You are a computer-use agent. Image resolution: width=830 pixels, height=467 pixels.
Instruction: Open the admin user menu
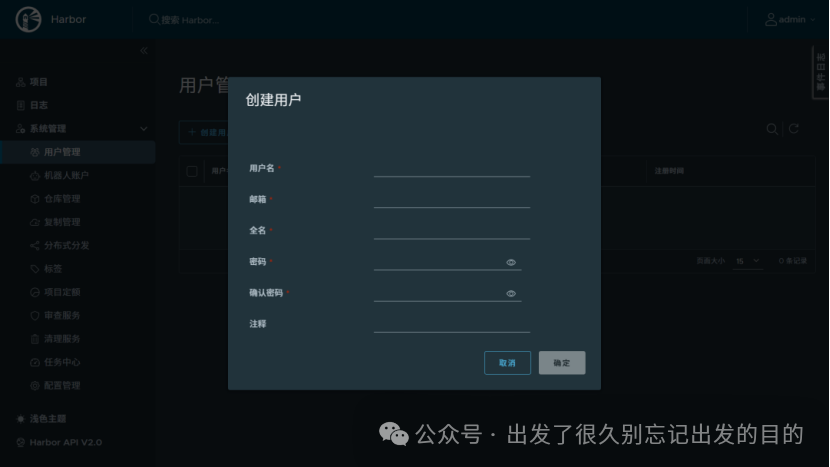point(790,20)
